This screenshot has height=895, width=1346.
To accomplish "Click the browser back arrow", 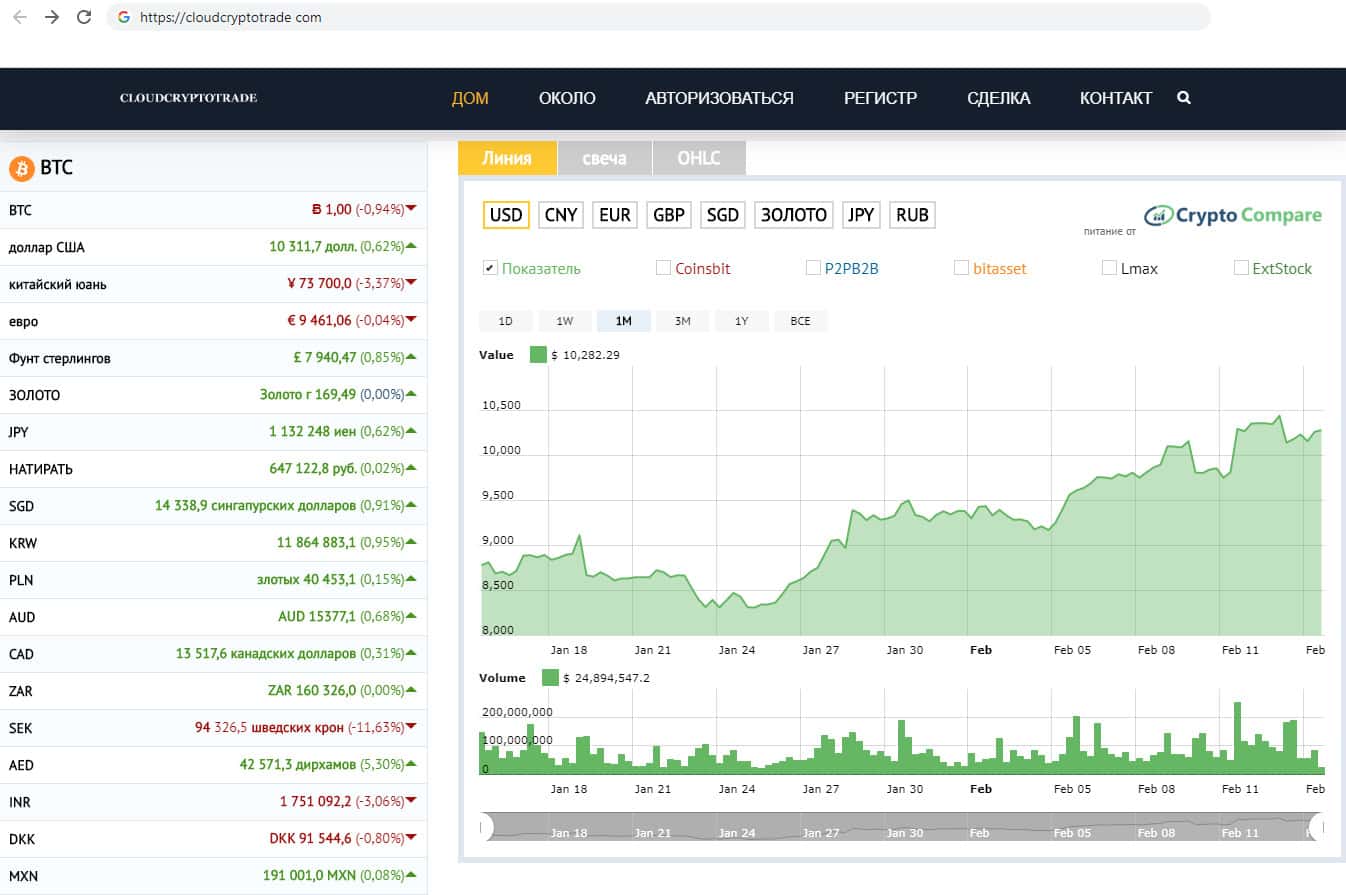I will point(20,17).
